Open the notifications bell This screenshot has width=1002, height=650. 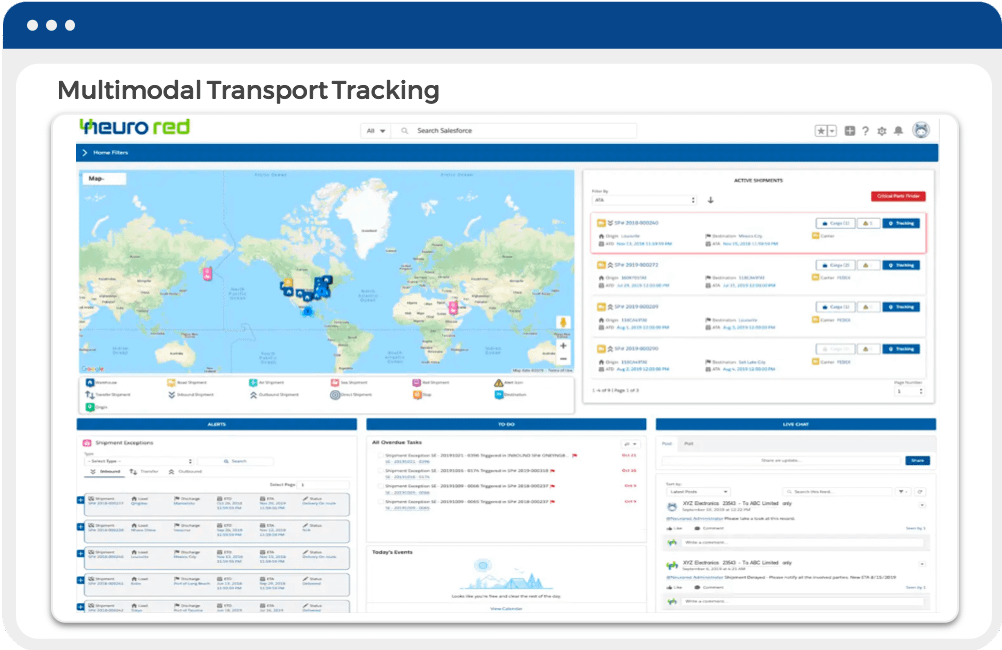click(x=898, y=130)
